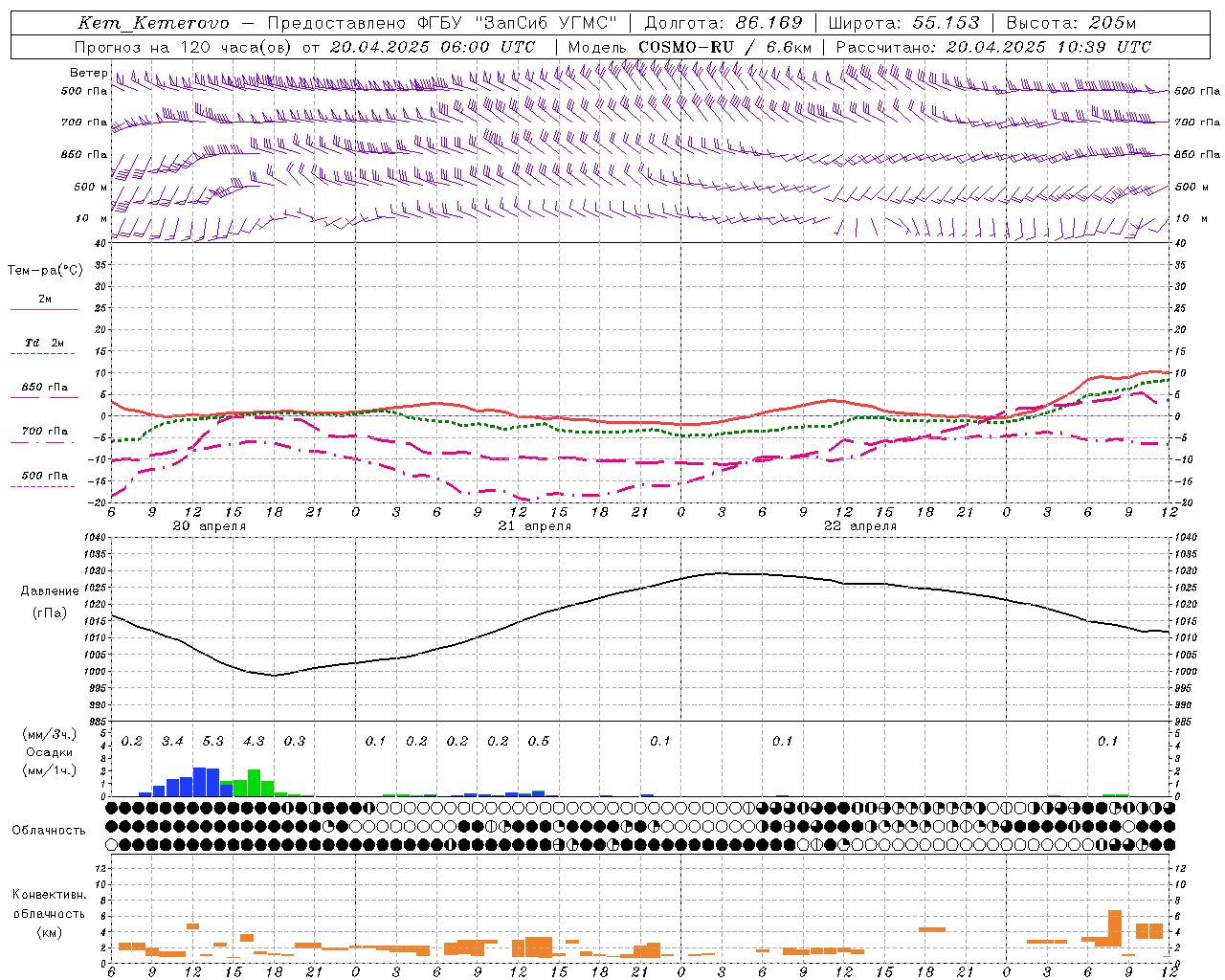This screenshot has width=1225, height=980.
Task: Click the model name COSMO-RU / 6.6км
Action: click(x=724, y=46)
